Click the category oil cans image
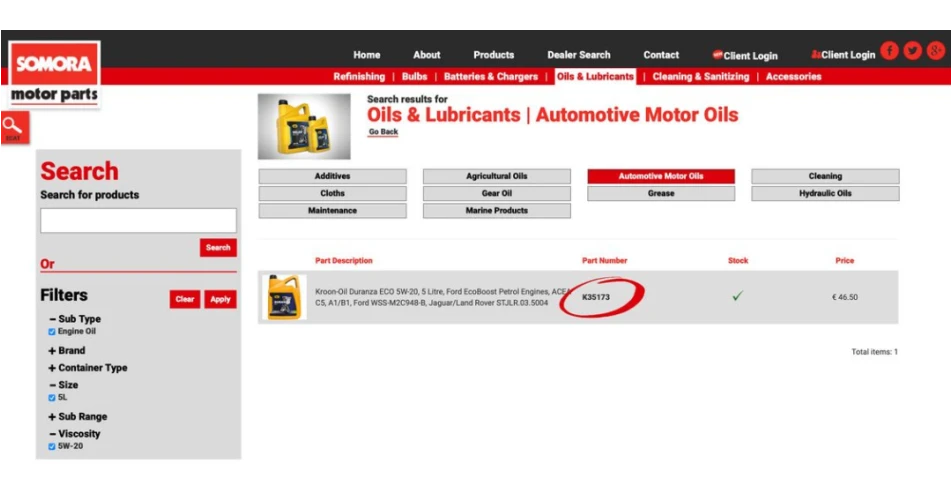952x500 pixels. point(304,126)
